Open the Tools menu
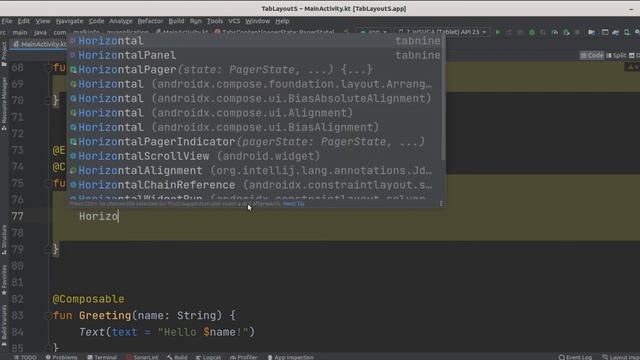Viewport: 640px width, 360px height. click(215, 21)
